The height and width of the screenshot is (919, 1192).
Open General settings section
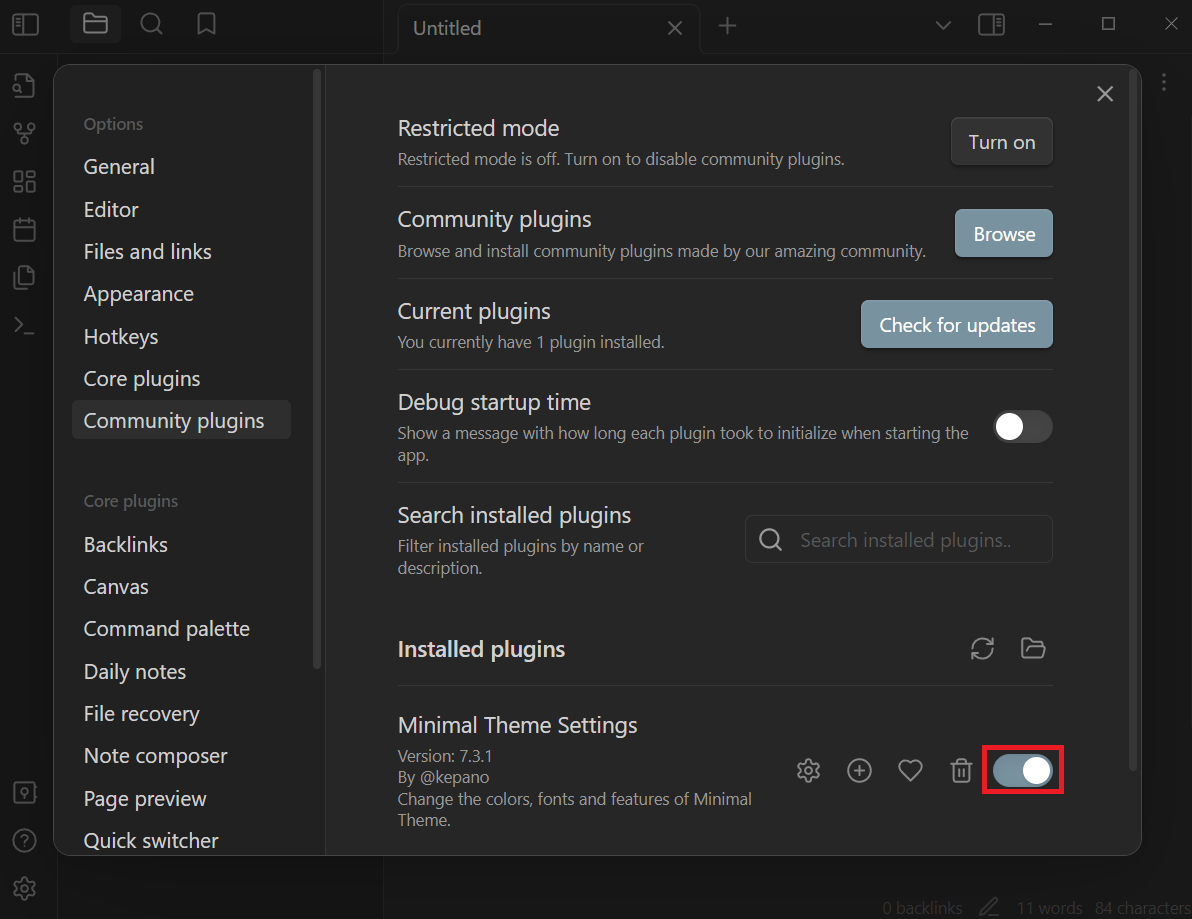click(x=181, y=166)
